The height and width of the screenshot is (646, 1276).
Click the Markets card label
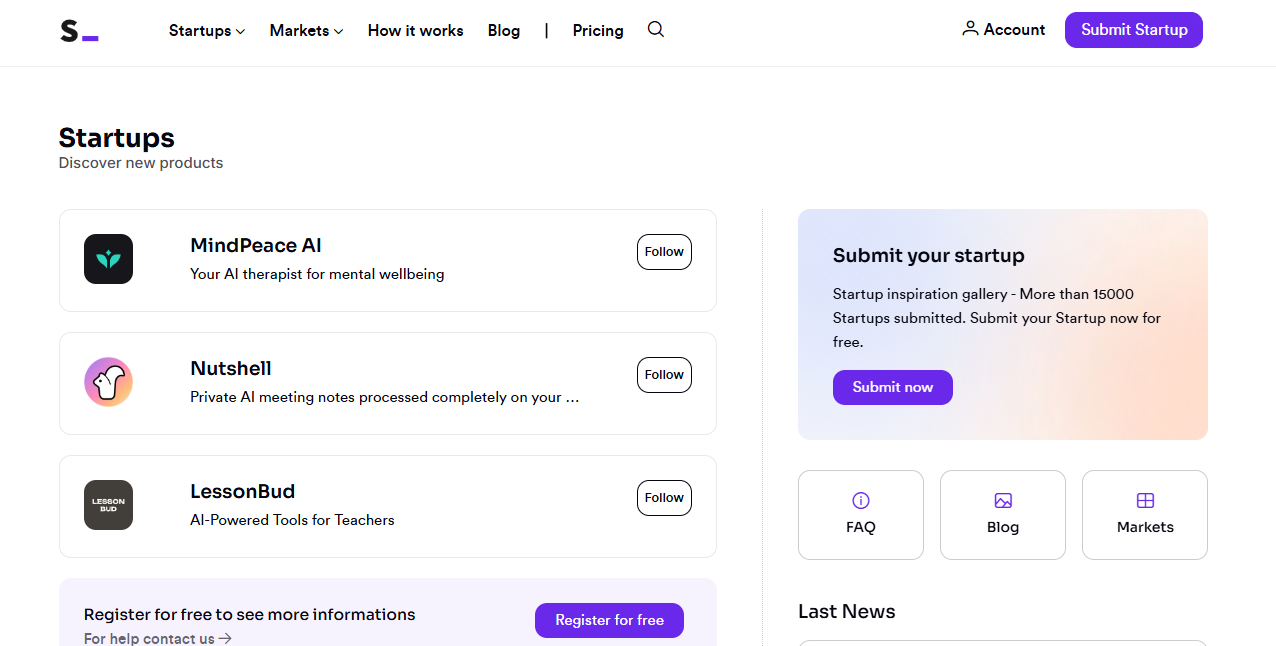click(1145, 527)
